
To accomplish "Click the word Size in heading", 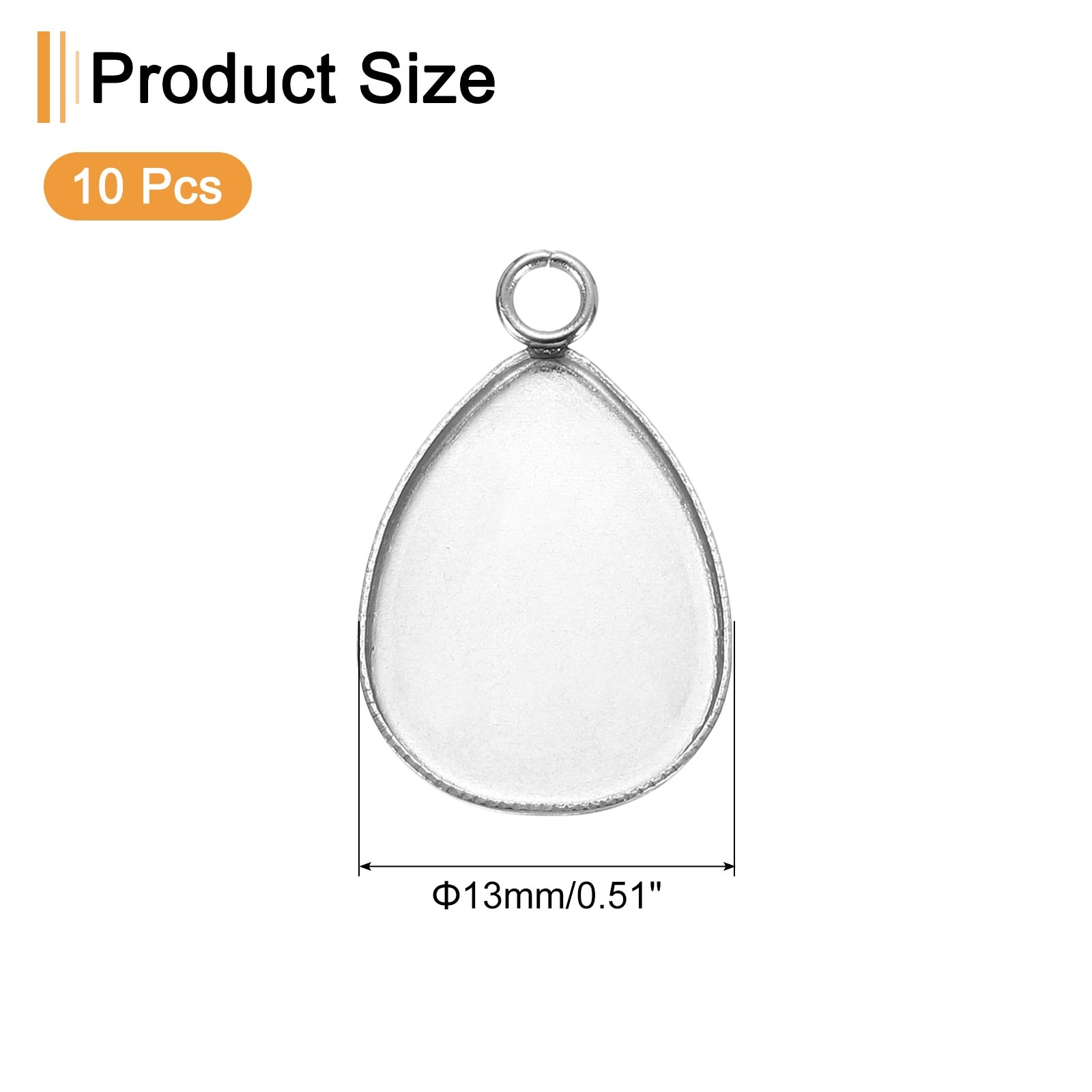I will click(x=427, y=79).
